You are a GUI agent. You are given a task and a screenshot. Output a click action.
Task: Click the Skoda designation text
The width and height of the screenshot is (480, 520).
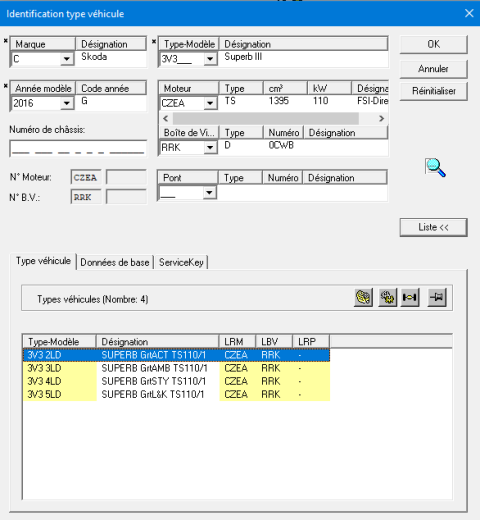[x=94, y=57]
